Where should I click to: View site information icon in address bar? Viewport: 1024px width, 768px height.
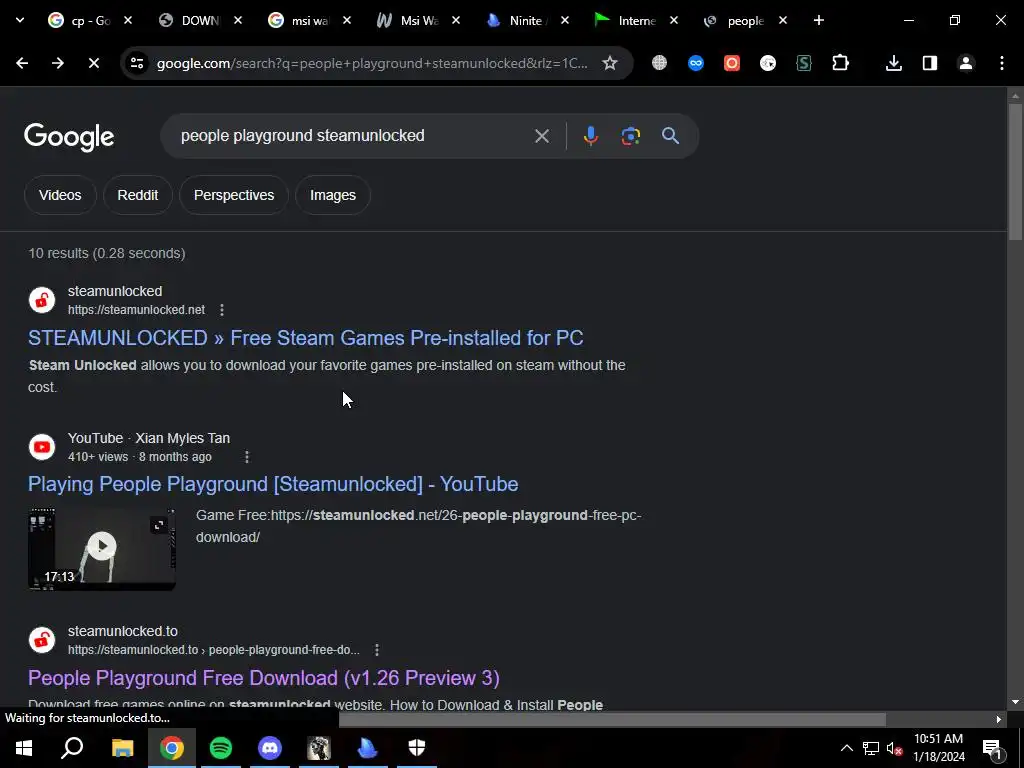coord(137,63)
